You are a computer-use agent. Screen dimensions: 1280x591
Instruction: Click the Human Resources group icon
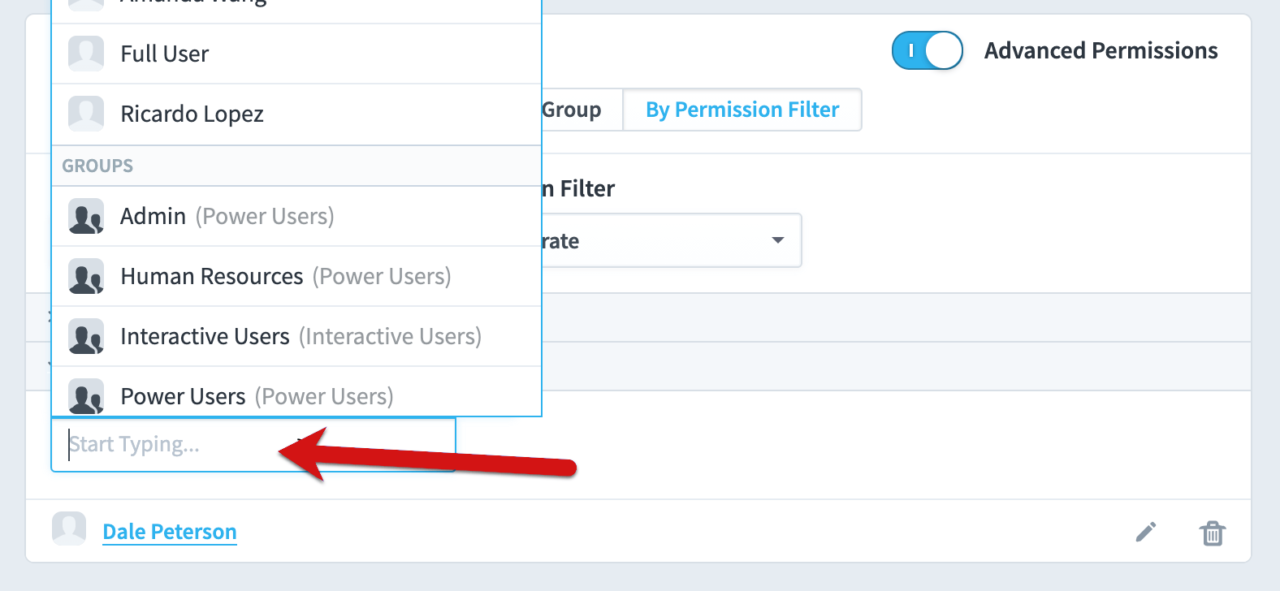click(x=86, y=276)
